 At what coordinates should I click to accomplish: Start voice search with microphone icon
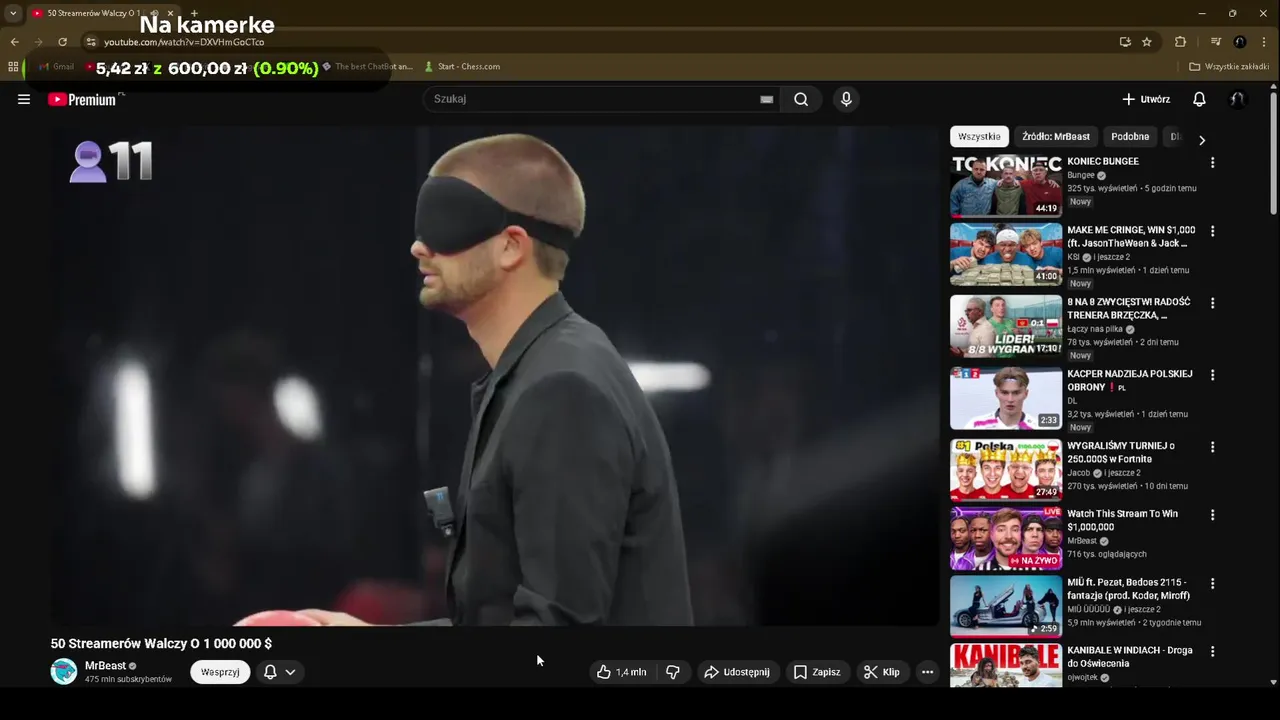(x=846, y=99)
